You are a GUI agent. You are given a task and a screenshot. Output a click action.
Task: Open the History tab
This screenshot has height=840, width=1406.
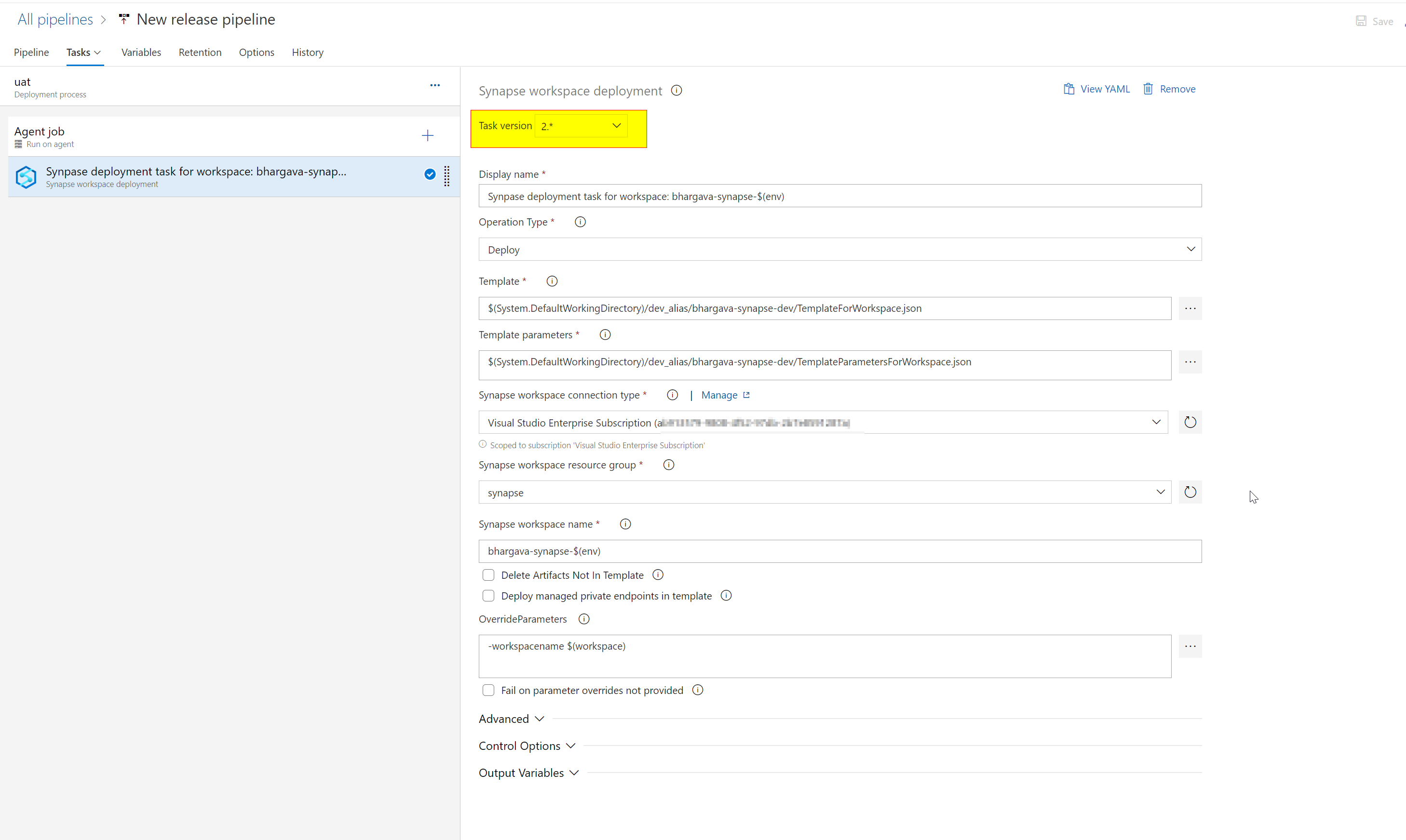point(308,52)
